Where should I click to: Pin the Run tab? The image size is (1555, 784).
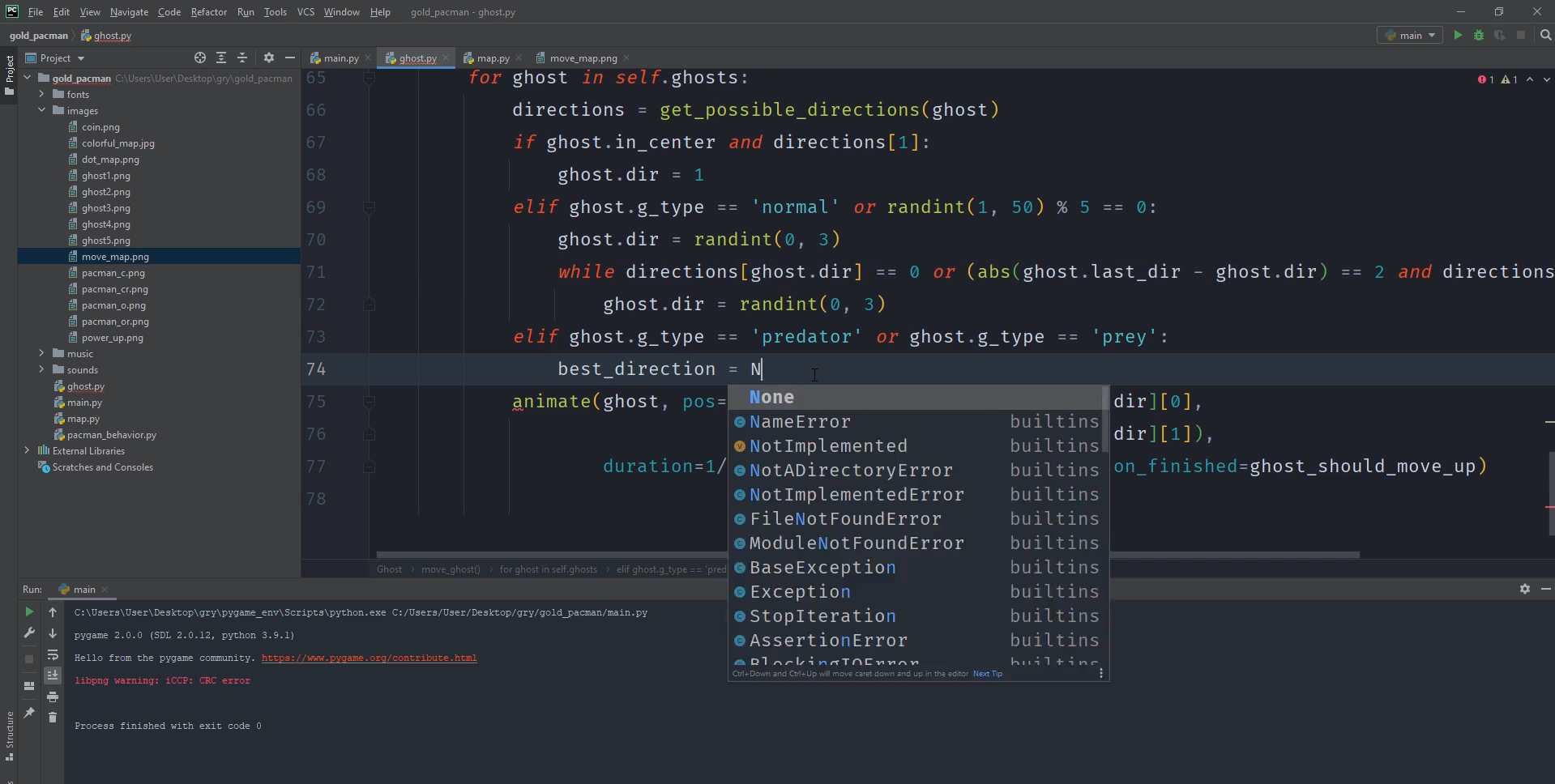pyautogui.click(x=29, y=713)
